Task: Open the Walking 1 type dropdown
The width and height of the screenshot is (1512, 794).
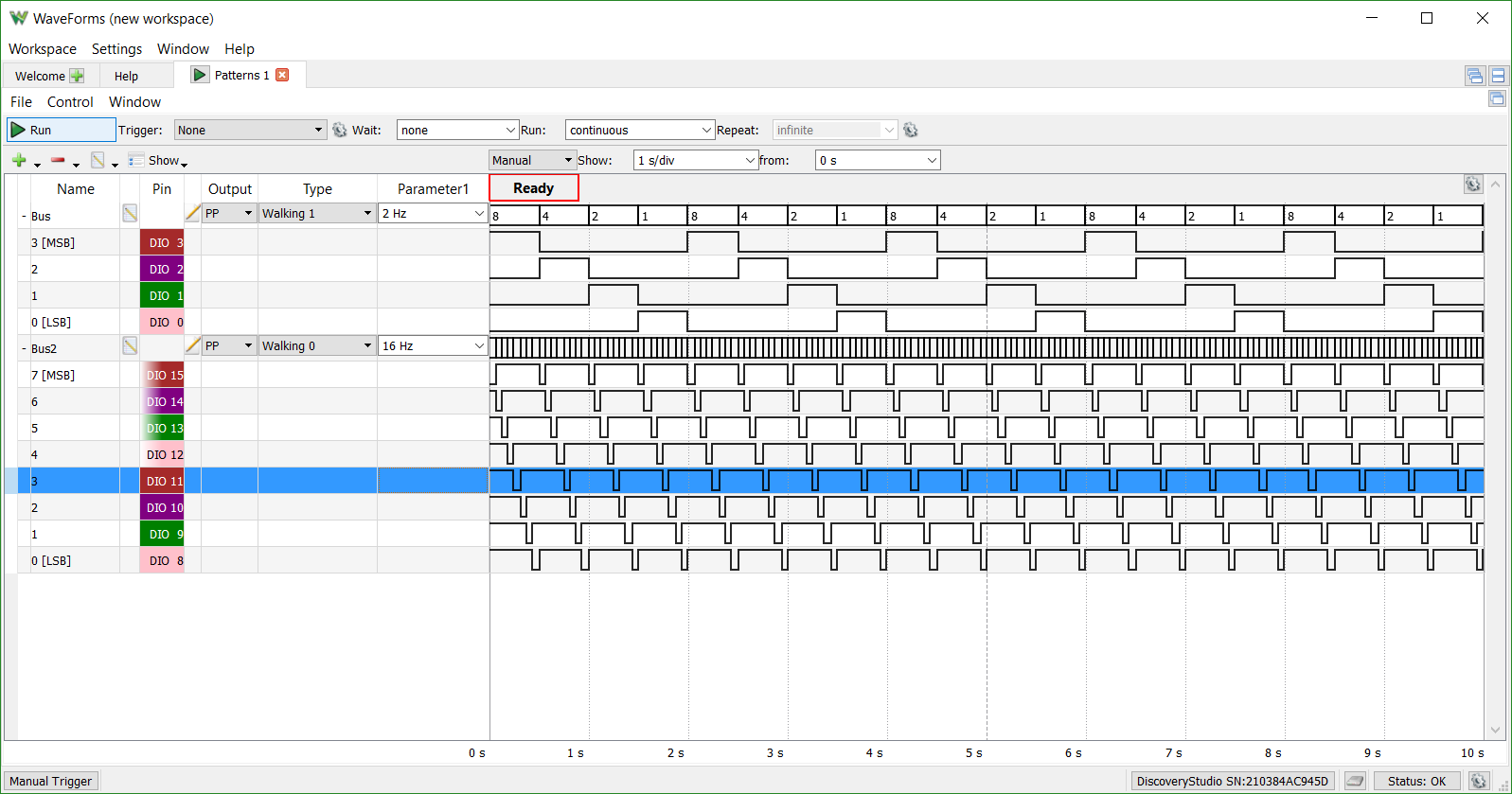Action: [317, 214]
